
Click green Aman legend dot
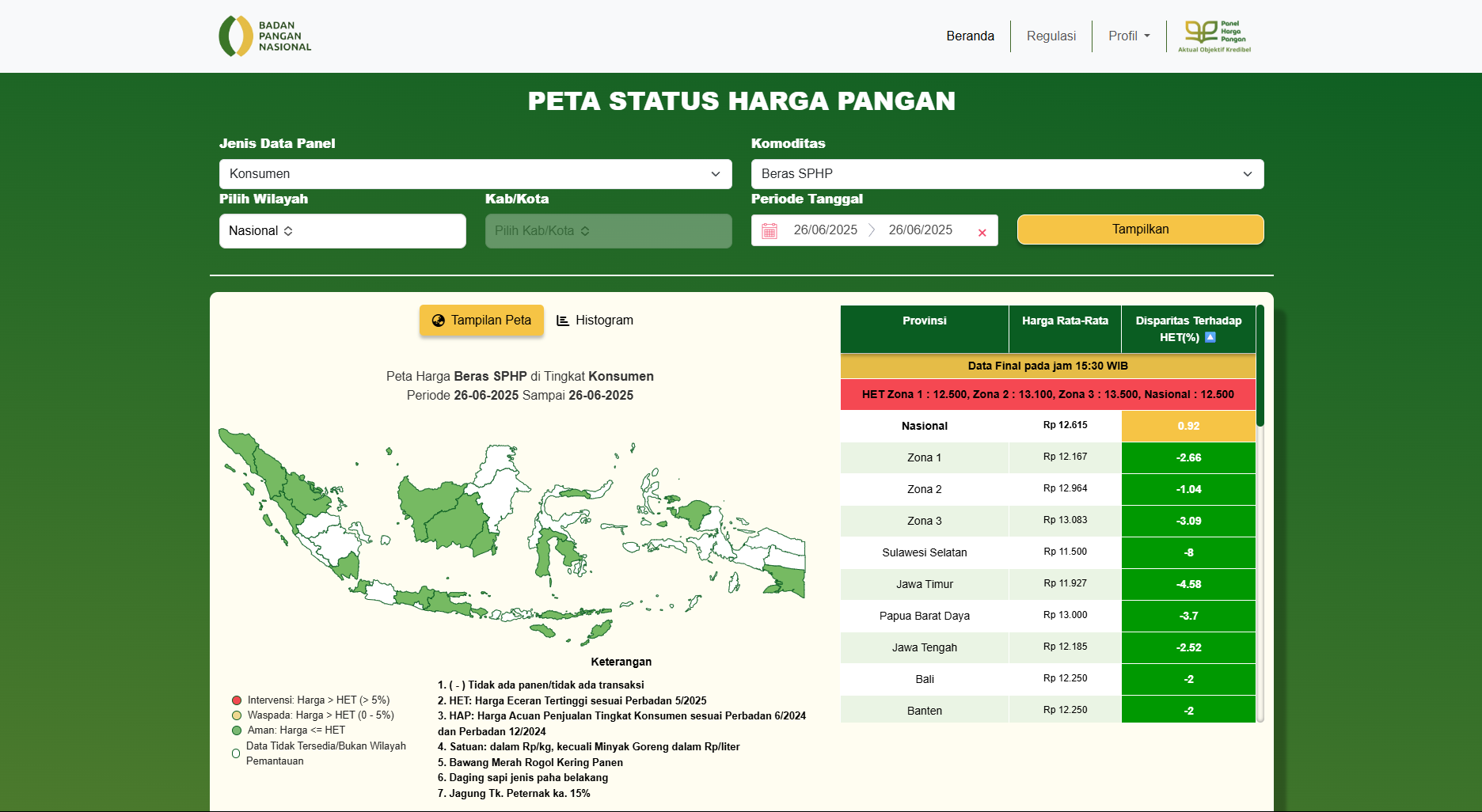pyautogui.click(x=237, y=730)
